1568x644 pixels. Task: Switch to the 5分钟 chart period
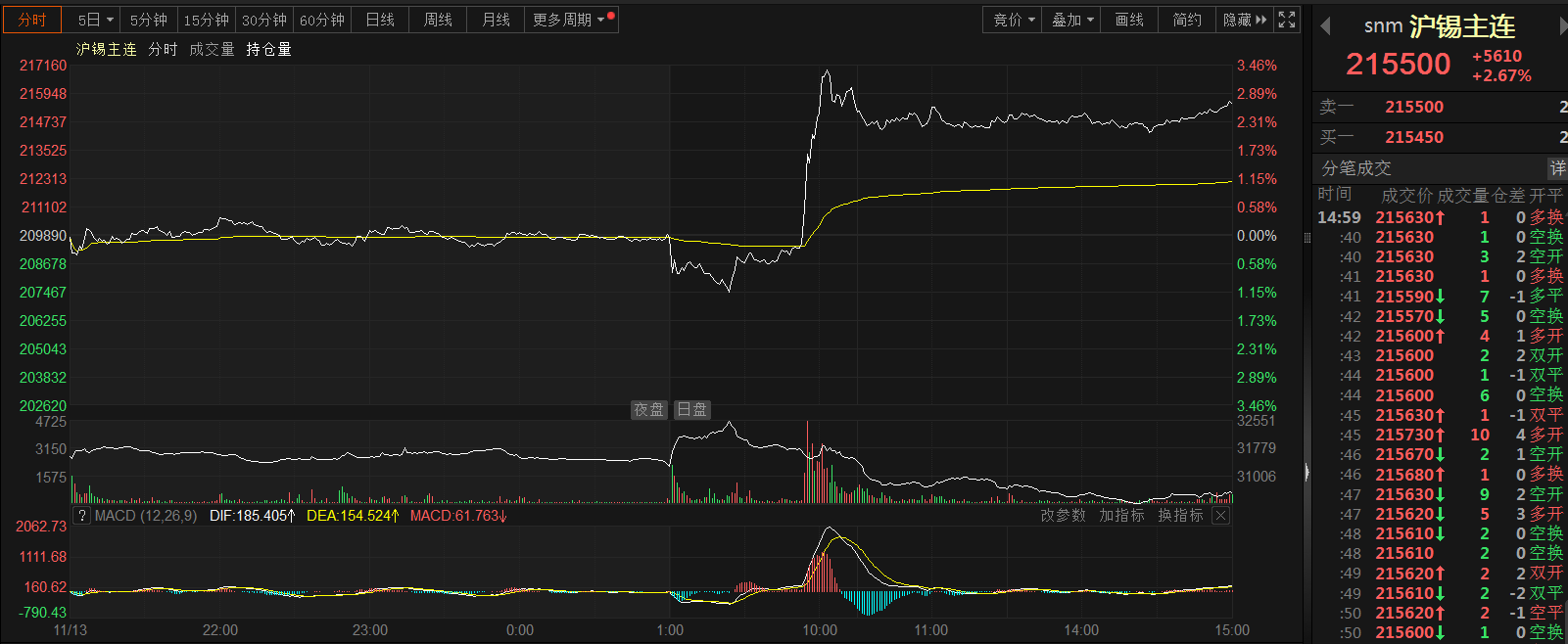(x=149, y=20)
